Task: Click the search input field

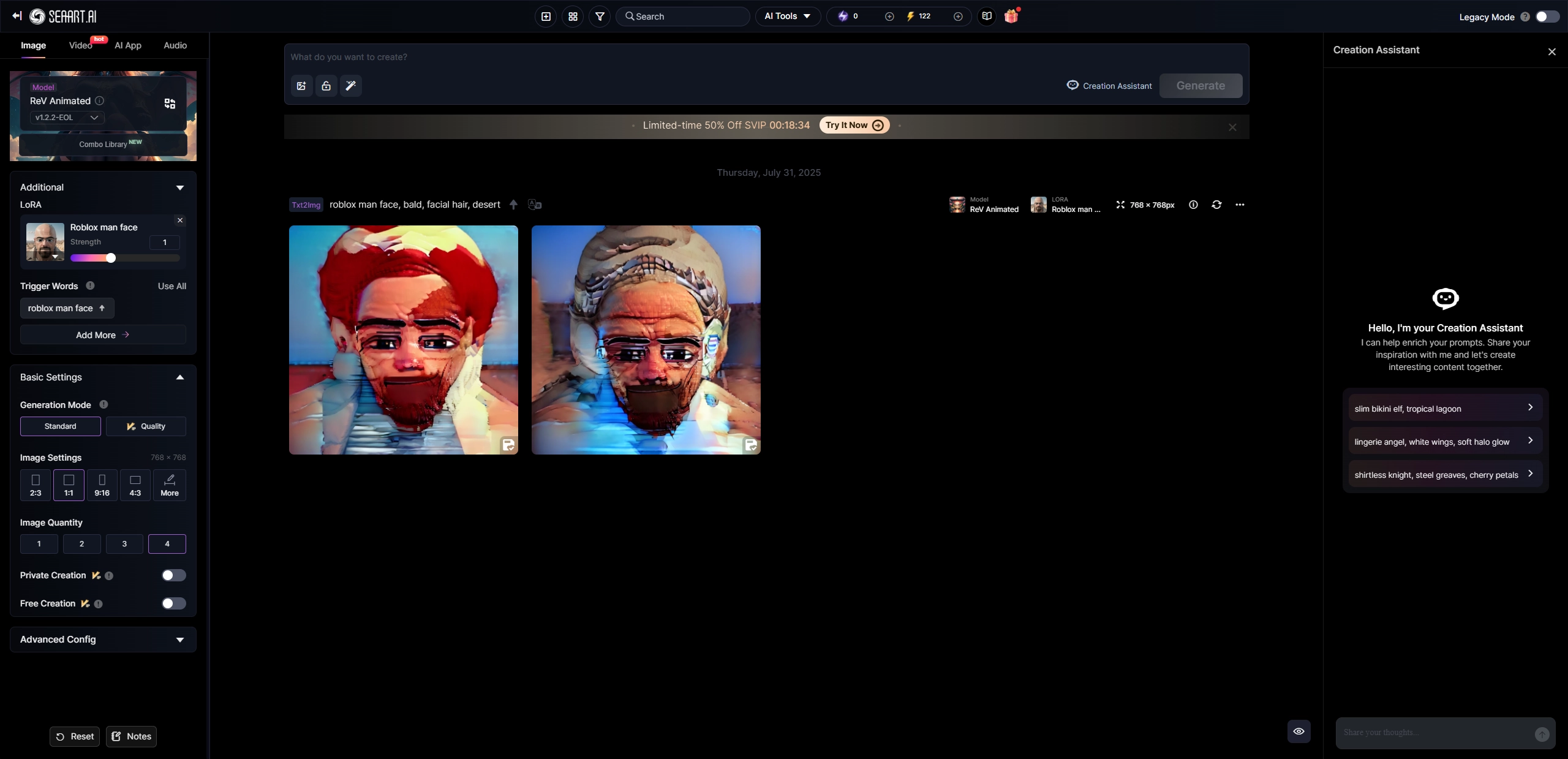Action: coord(682,17)
